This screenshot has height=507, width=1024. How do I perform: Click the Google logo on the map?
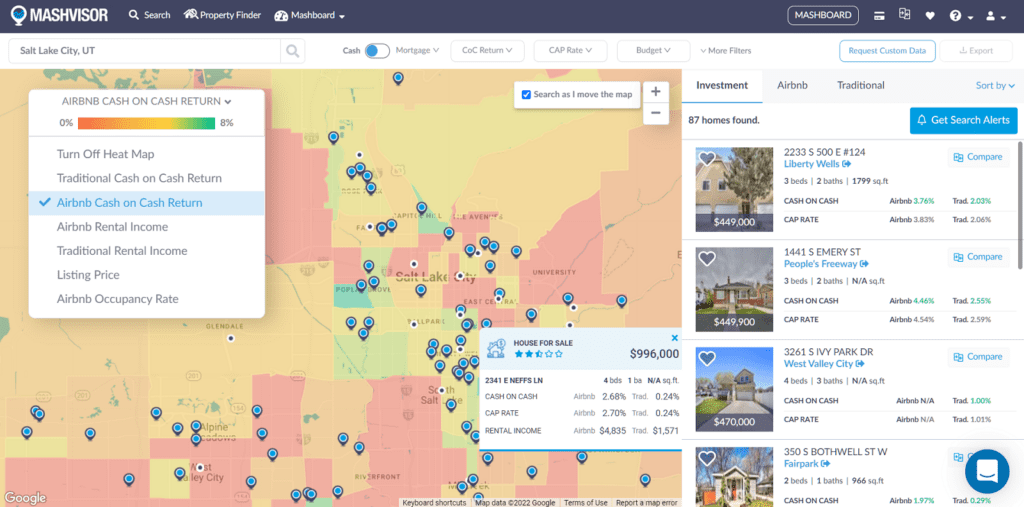pyautogui.click(x=25, y=498)
